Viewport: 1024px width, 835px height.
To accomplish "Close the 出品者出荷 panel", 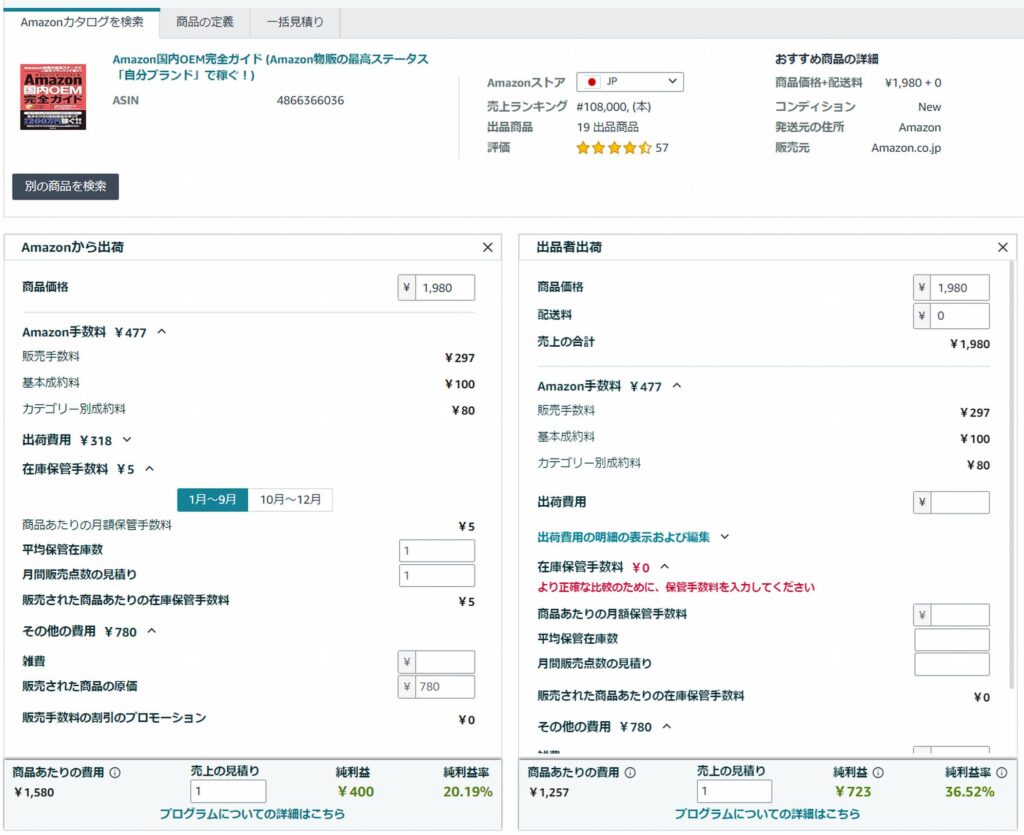I will 1003,247.
